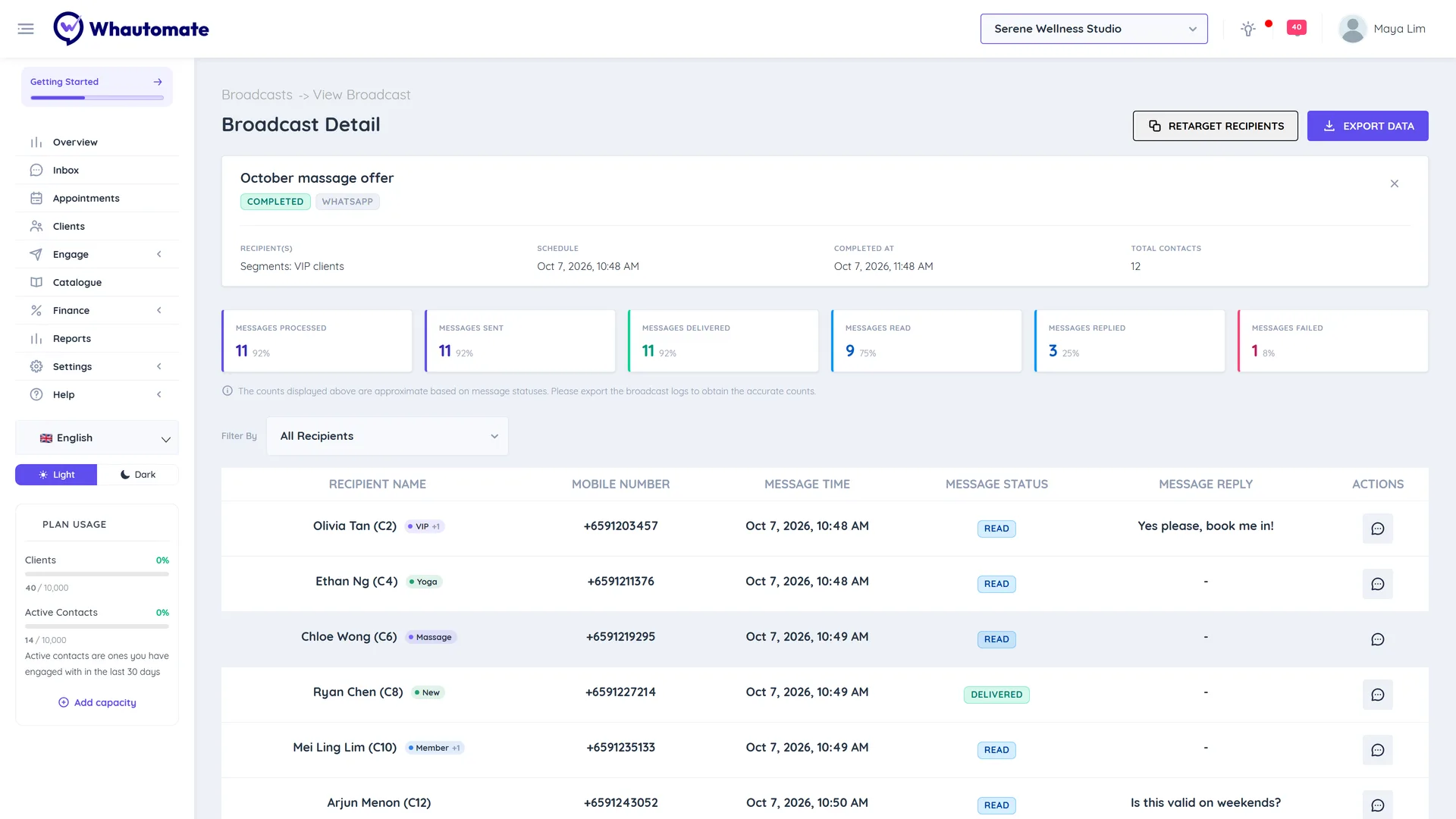Open Reports in sidebar
This screenshot has width=1456, height=819.
pyautogui.click(x=97, y=338)
